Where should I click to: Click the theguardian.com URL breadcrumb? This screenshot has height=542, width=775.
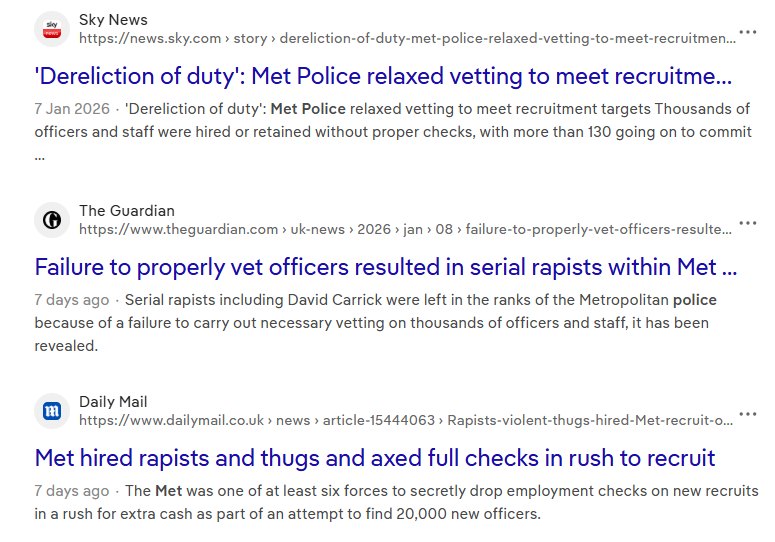[x=405, y=230]
